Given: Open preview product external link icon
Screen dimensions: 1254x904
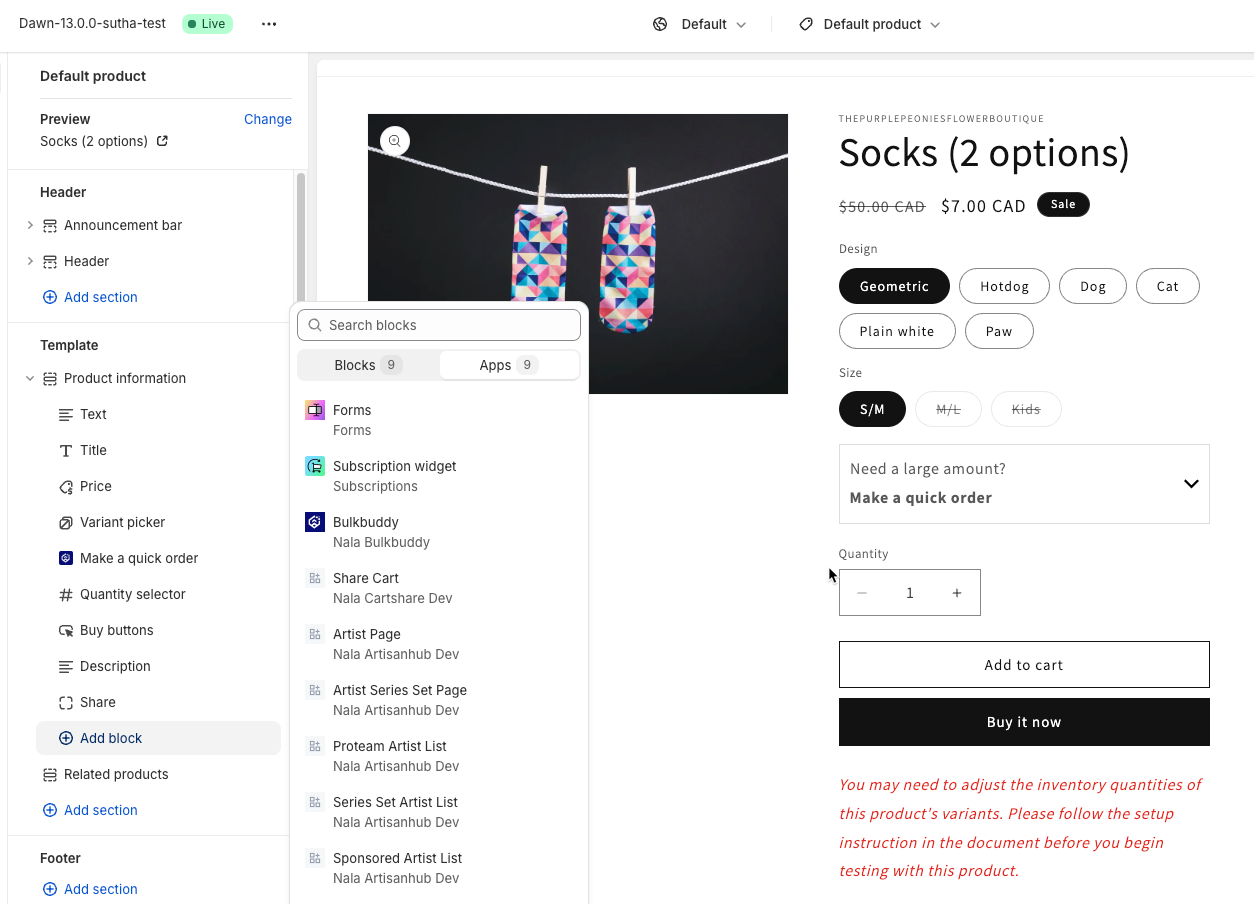Looking at the screenshot, I should pyautogui.click(x=162, y=141).
